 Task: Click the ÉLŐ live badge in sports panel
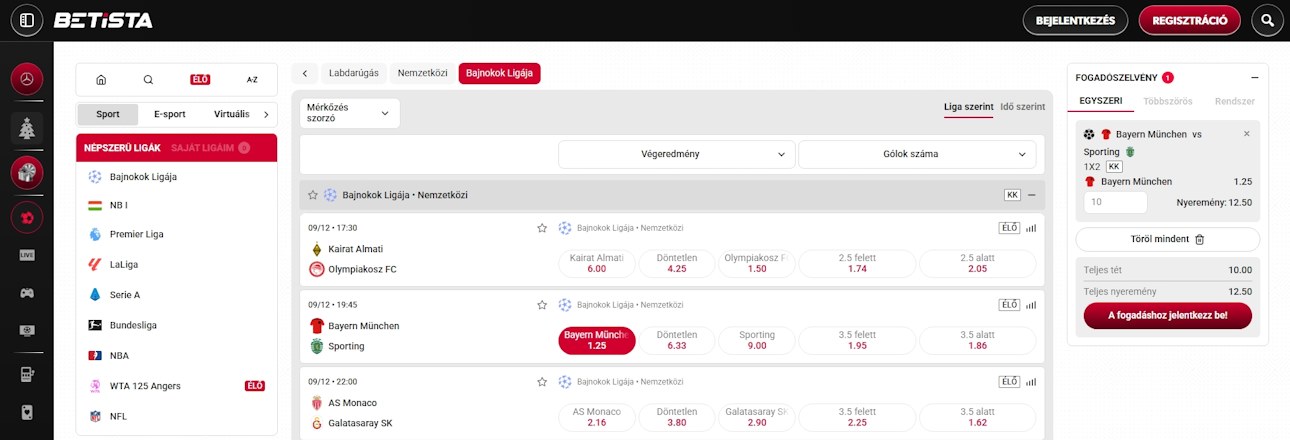[200, 80]
